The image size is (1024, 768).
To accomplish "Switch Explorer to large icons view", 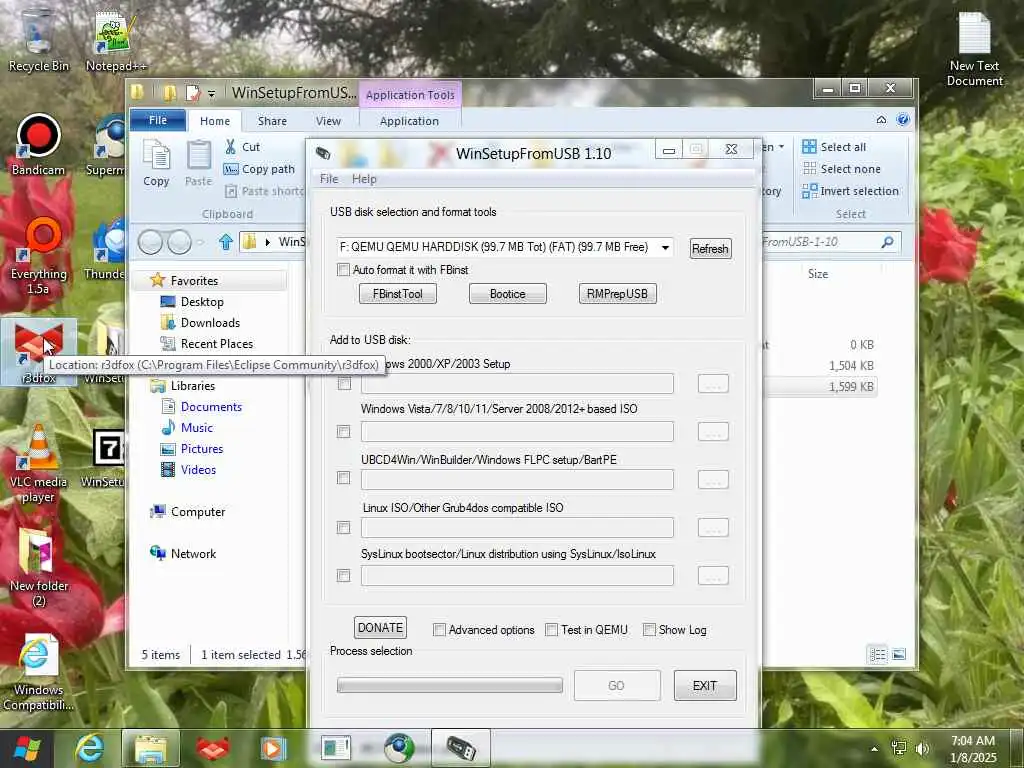I will coord(899,654).
